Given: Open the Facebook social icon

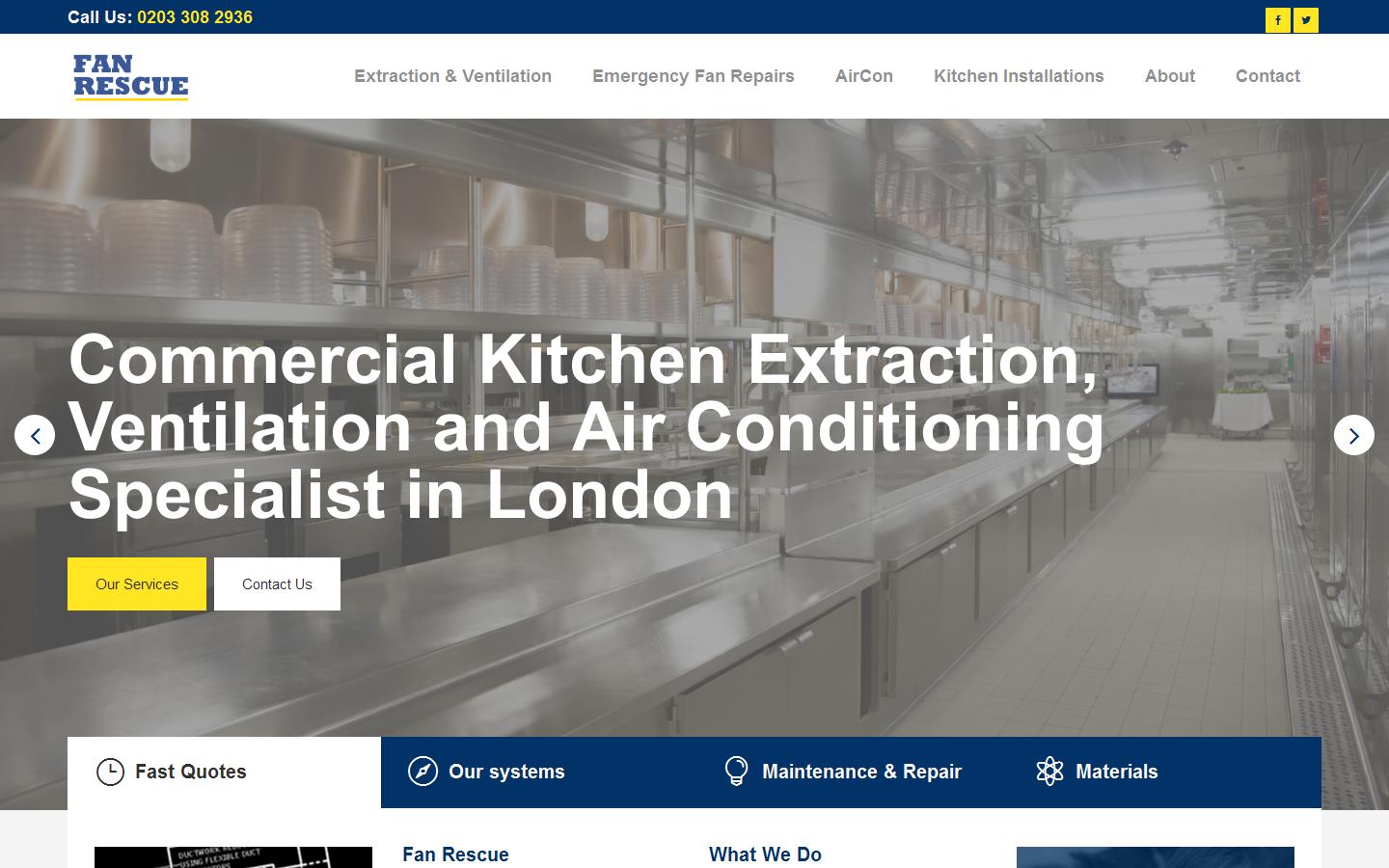Looking at the screenshot, I should tap(1278, 20).
